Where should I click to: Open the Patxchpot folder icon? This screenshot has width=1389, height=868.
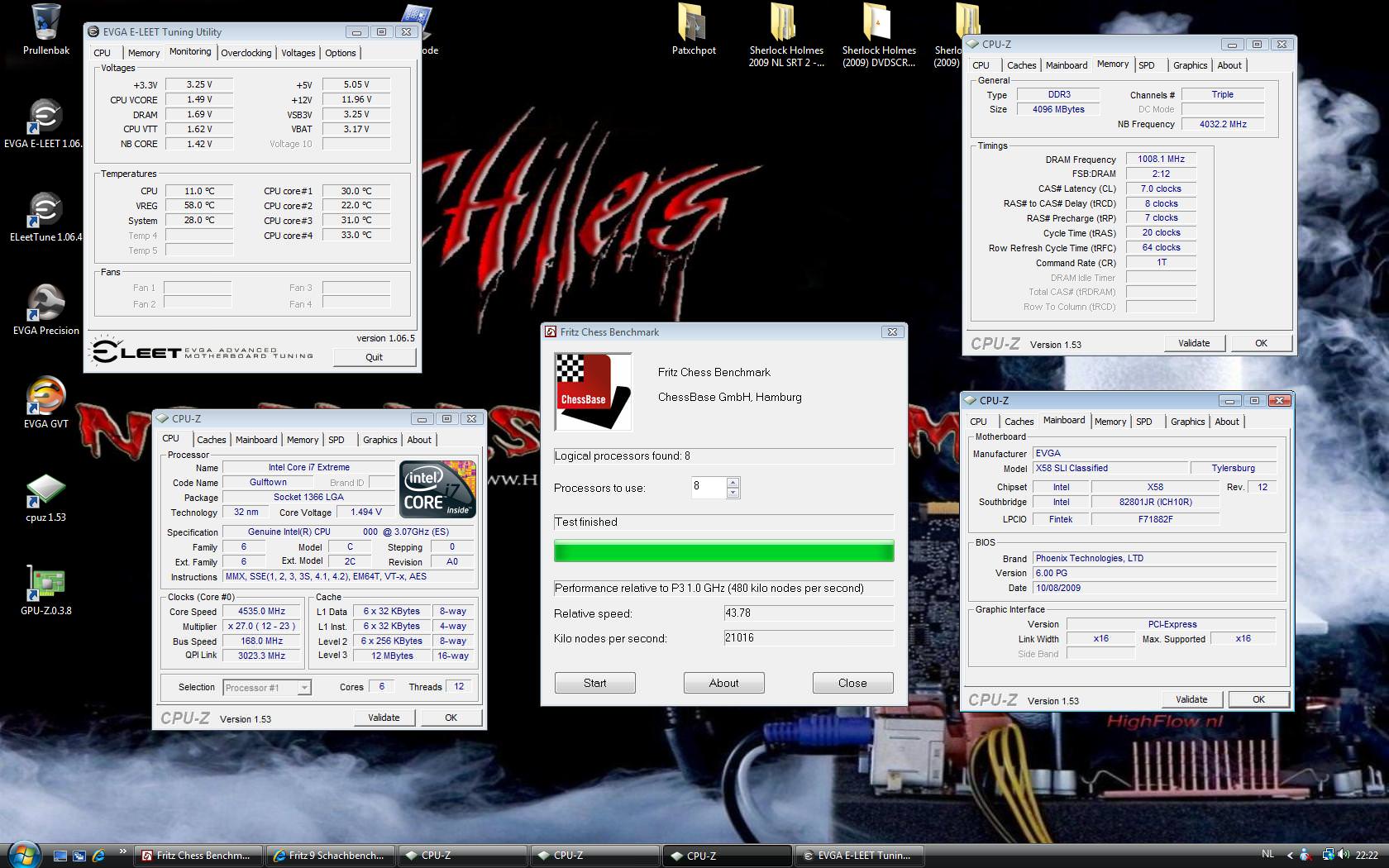click(694, 29)
